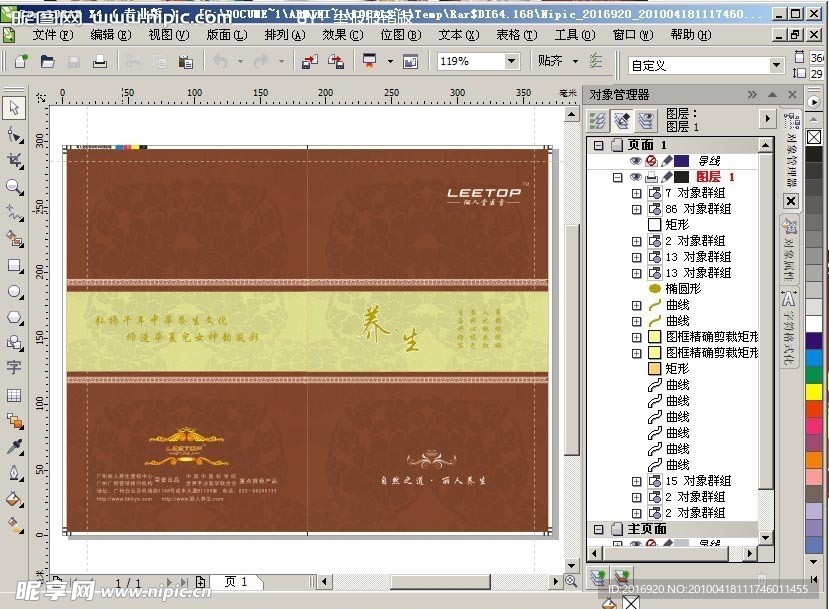829x609 pixels.
Task: Click the Print icon in the toolbar
Action: [100, 61]
